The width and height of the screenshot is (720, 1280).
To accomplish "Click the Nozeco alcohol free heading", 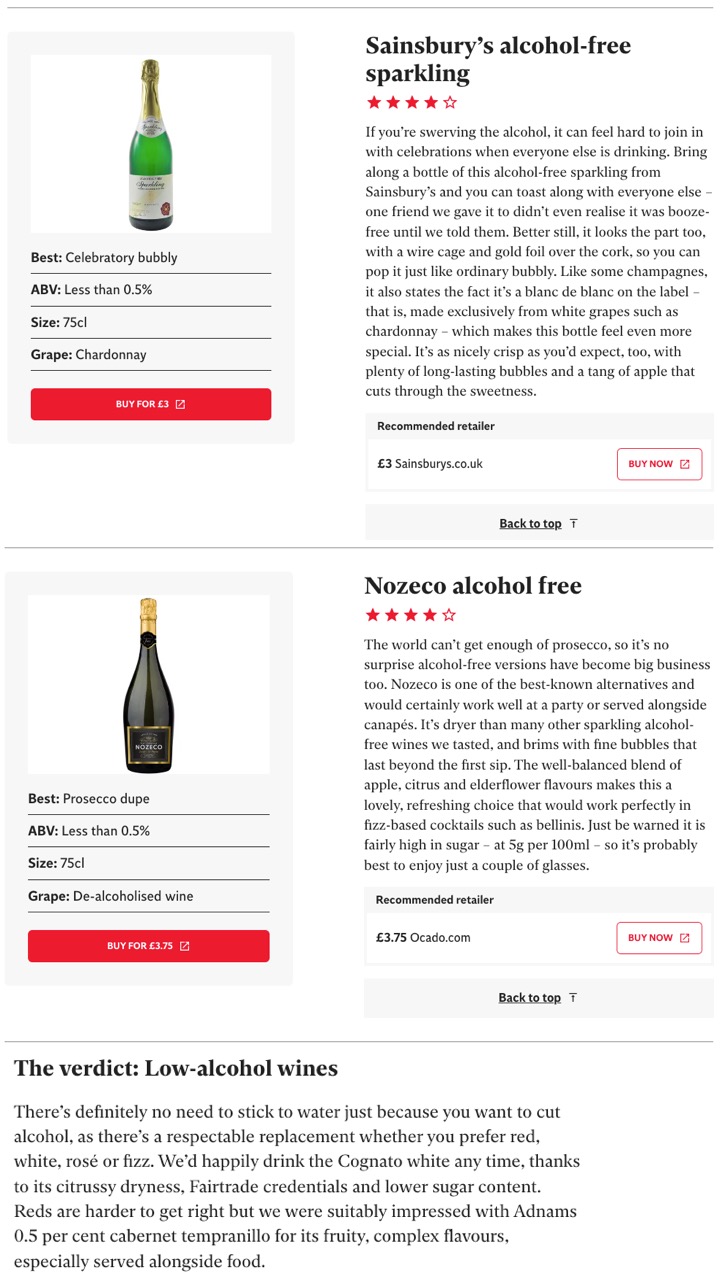I will pos(472,585).
